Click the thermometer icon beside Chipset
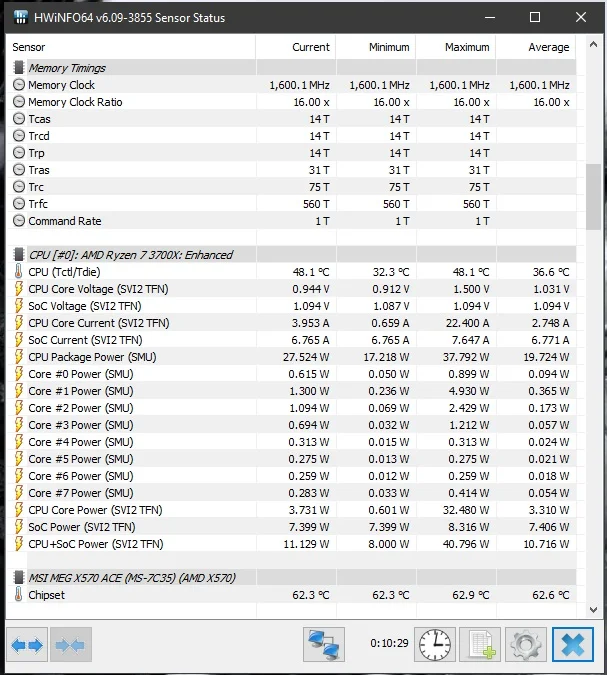Image resolution: width=607 pixels, height=675 pixels. [18, 594]
